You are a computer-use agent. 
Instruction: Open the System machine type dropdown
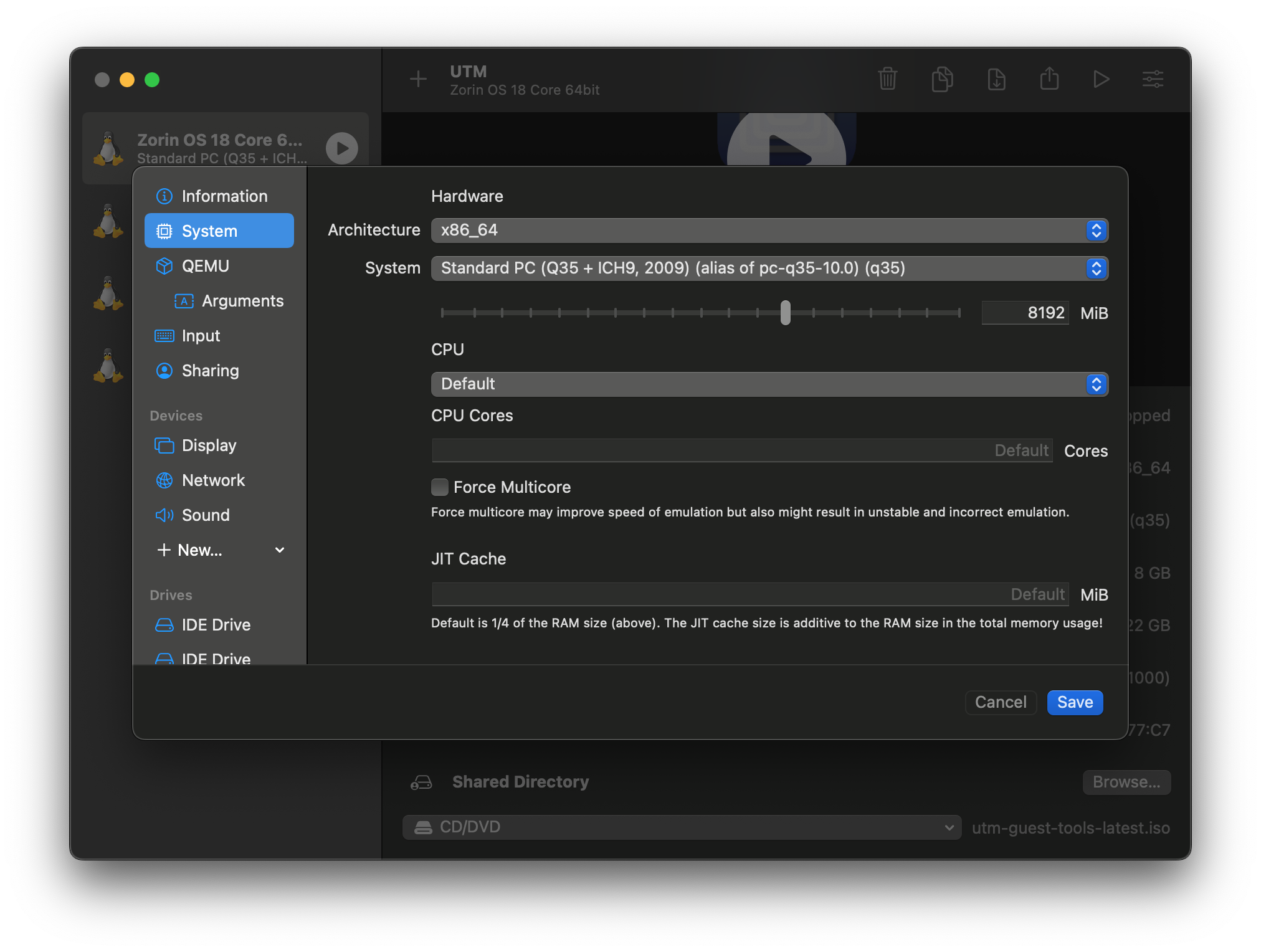coord(769,269)
